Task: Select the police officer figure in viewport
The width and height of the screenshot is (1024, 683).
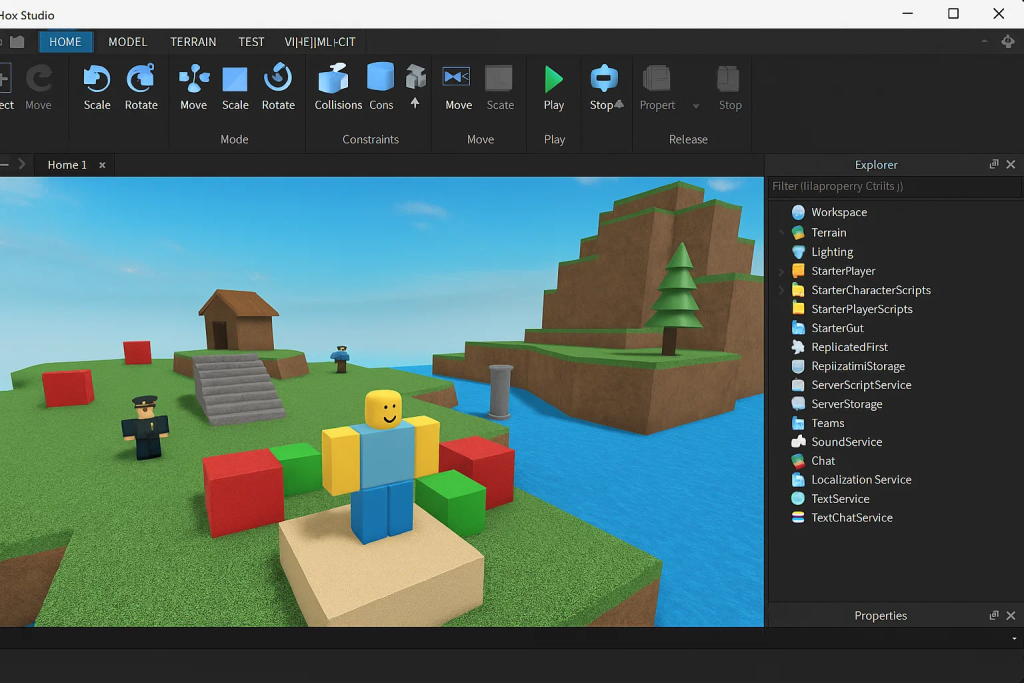Action: 146,428
